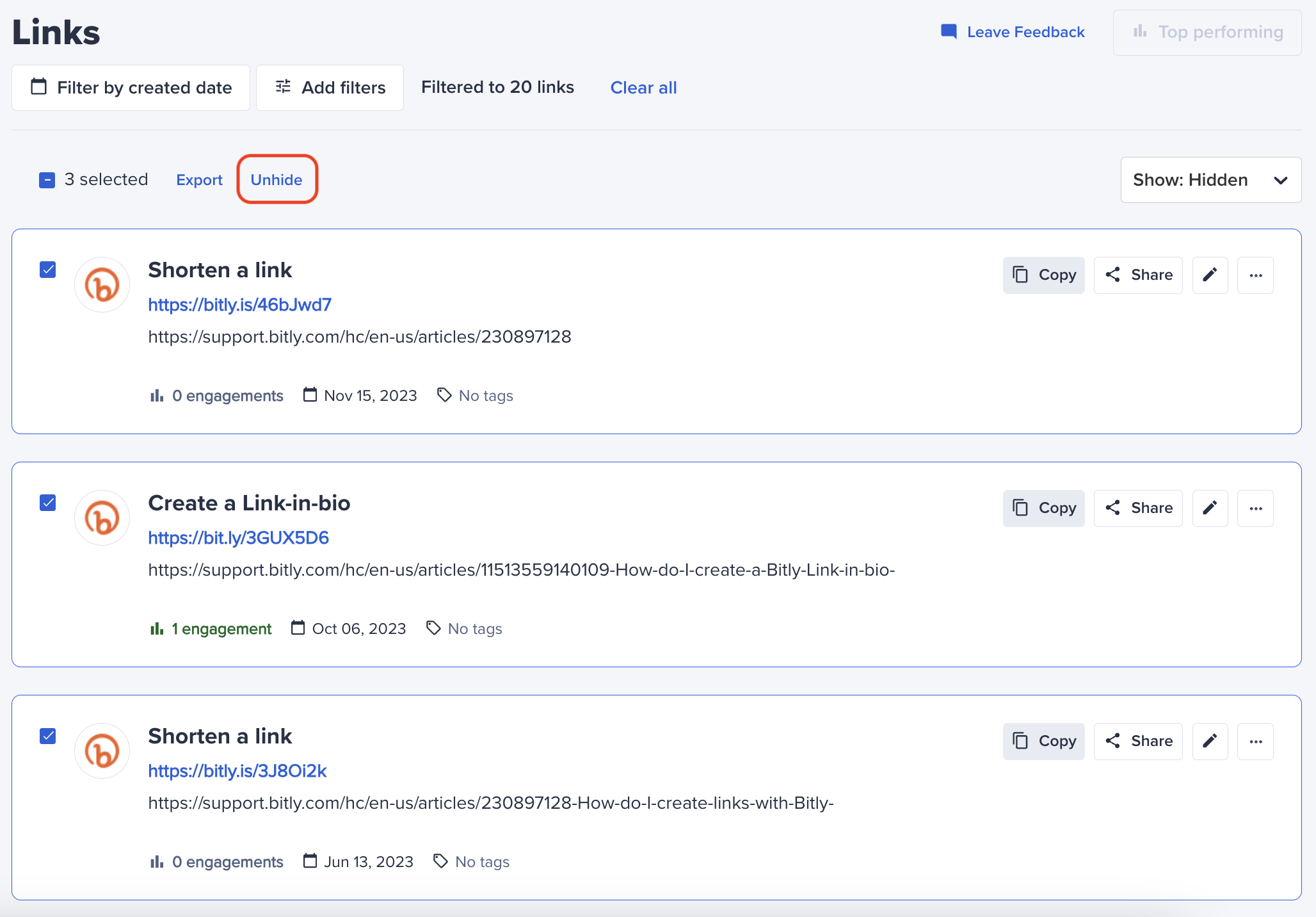Copy the bit.ly/3GUX5D6 link

pyautogui.click(x=1043, y=508)
